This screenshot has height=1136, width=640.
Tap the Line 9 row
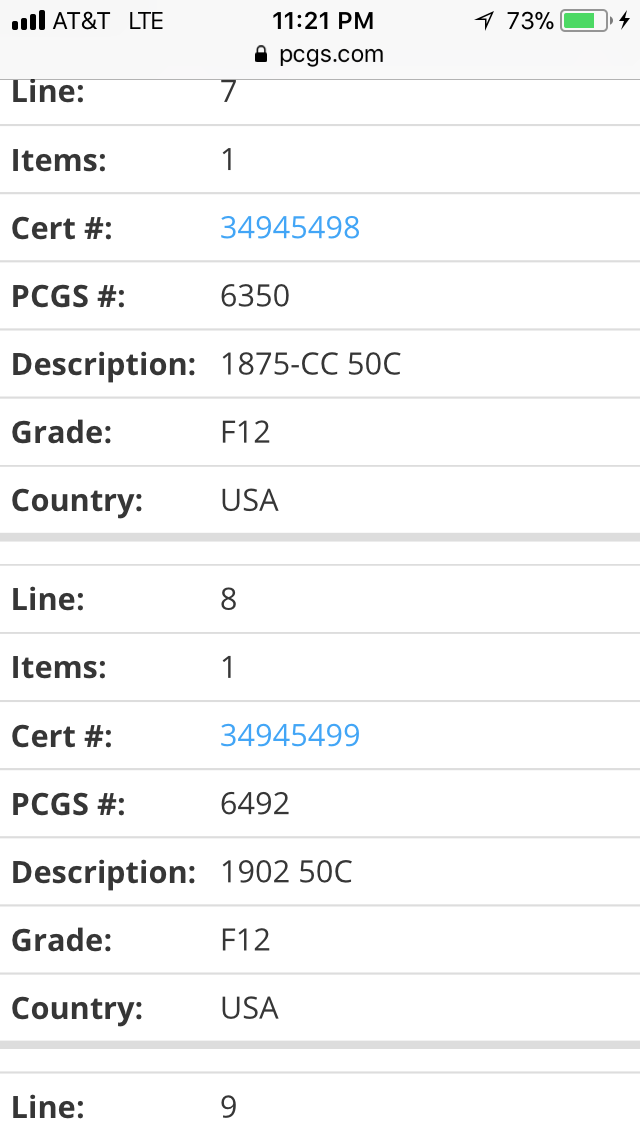pos(320,1106)
